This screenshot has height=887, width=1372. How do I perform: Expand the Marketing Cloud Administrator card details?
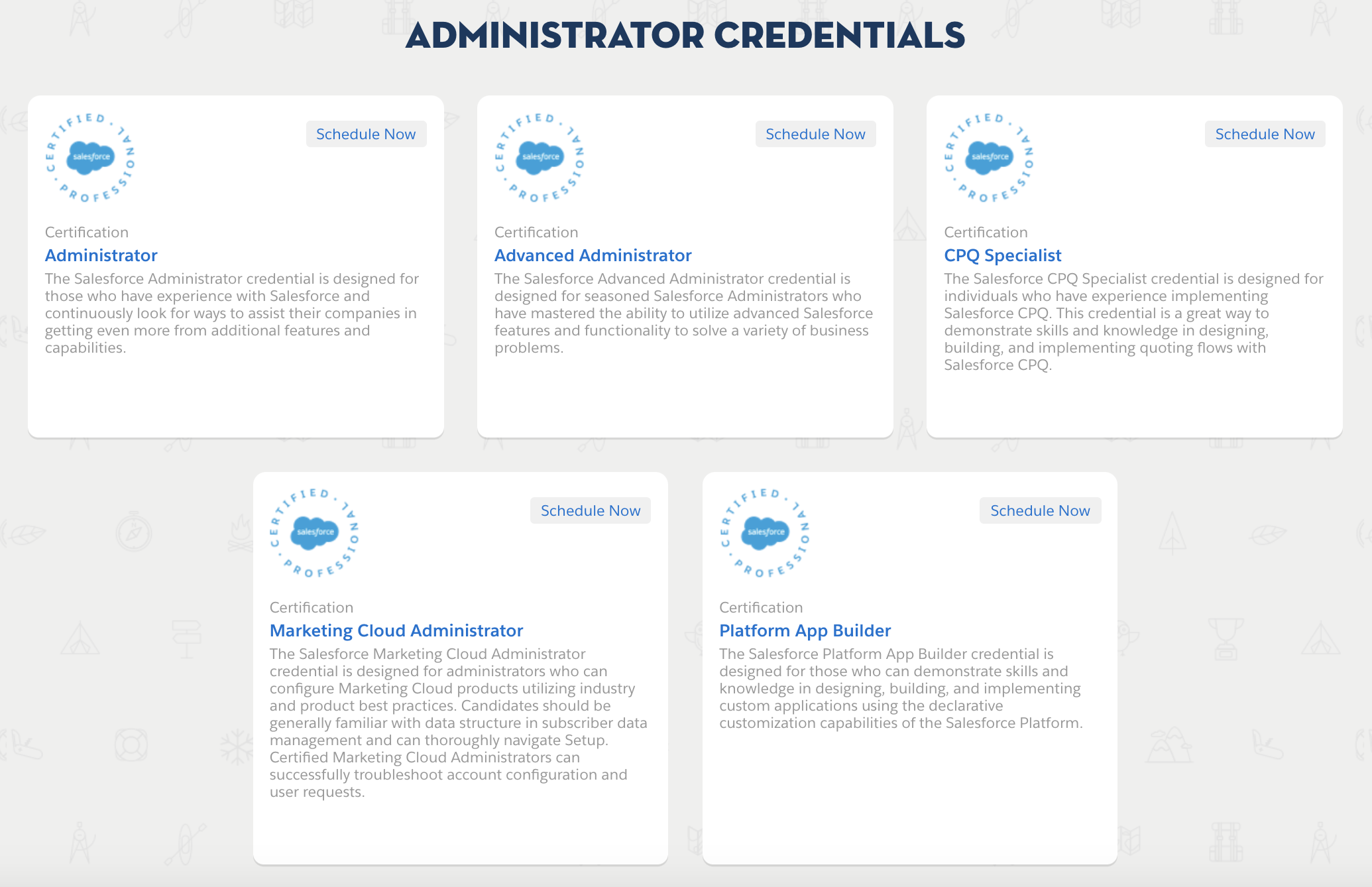[x=397, y=632]
